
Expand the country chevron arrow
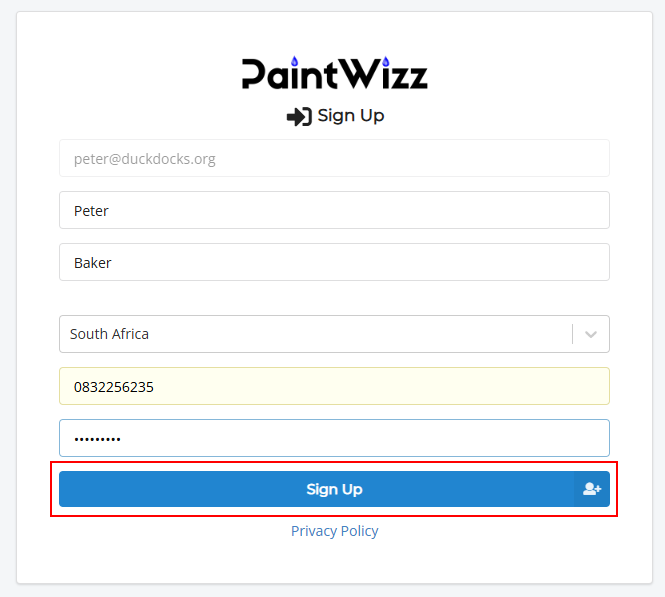591,334
